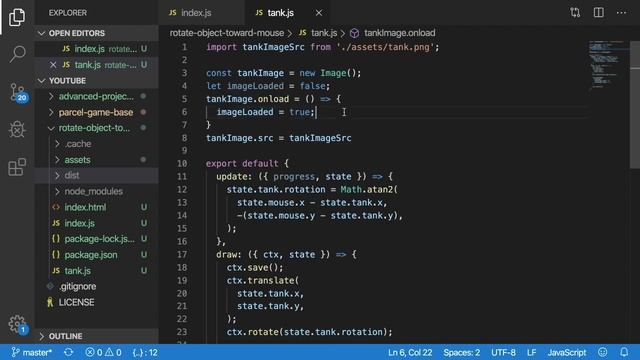Viewport: 640px width, 360px height.
Task: Click the {..}: 12 status bar item
Action: click(145, 352)
